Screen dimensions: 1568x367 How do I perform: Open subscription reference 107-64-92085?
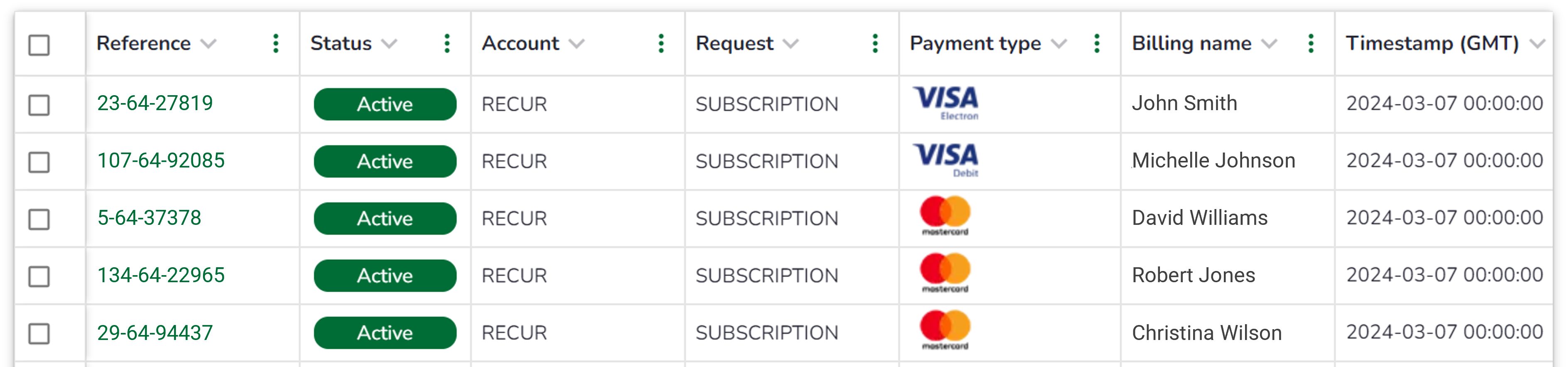161,160
